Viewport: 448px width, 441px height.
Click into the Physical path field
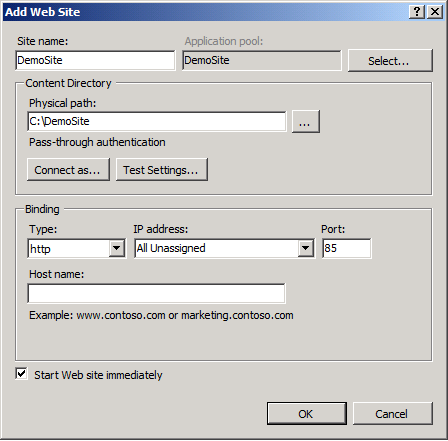[x=157, y=121]
